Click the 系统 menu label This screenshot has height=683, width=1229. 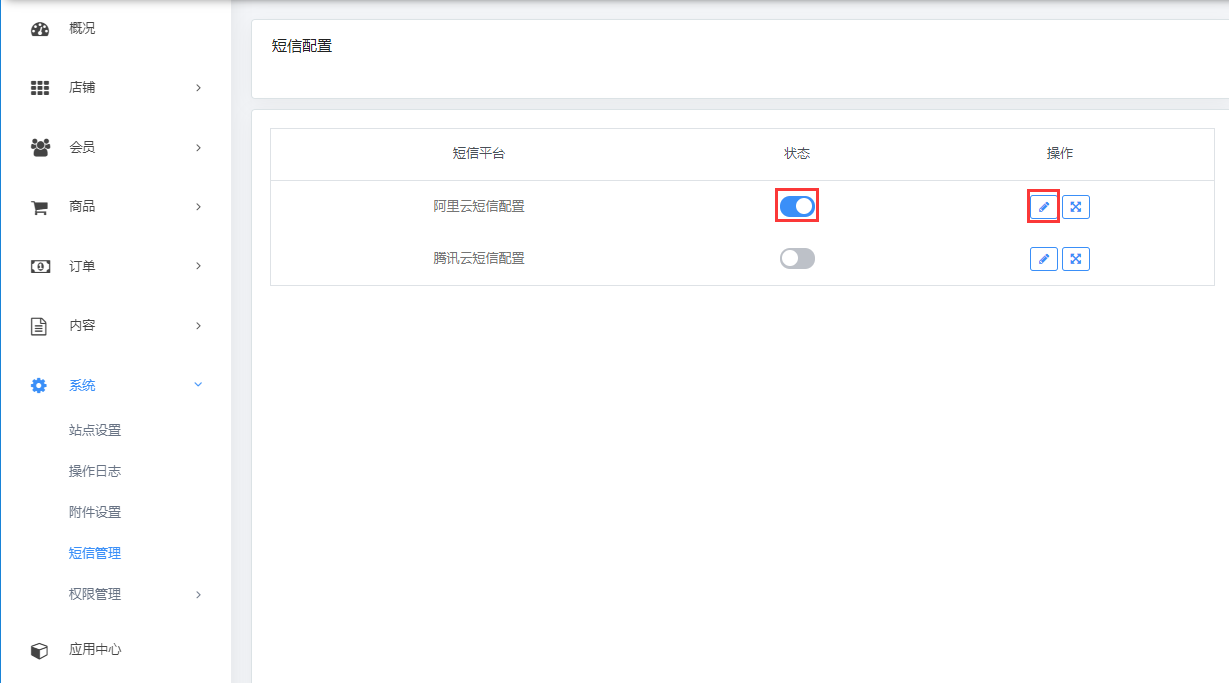tap(82, 386)
